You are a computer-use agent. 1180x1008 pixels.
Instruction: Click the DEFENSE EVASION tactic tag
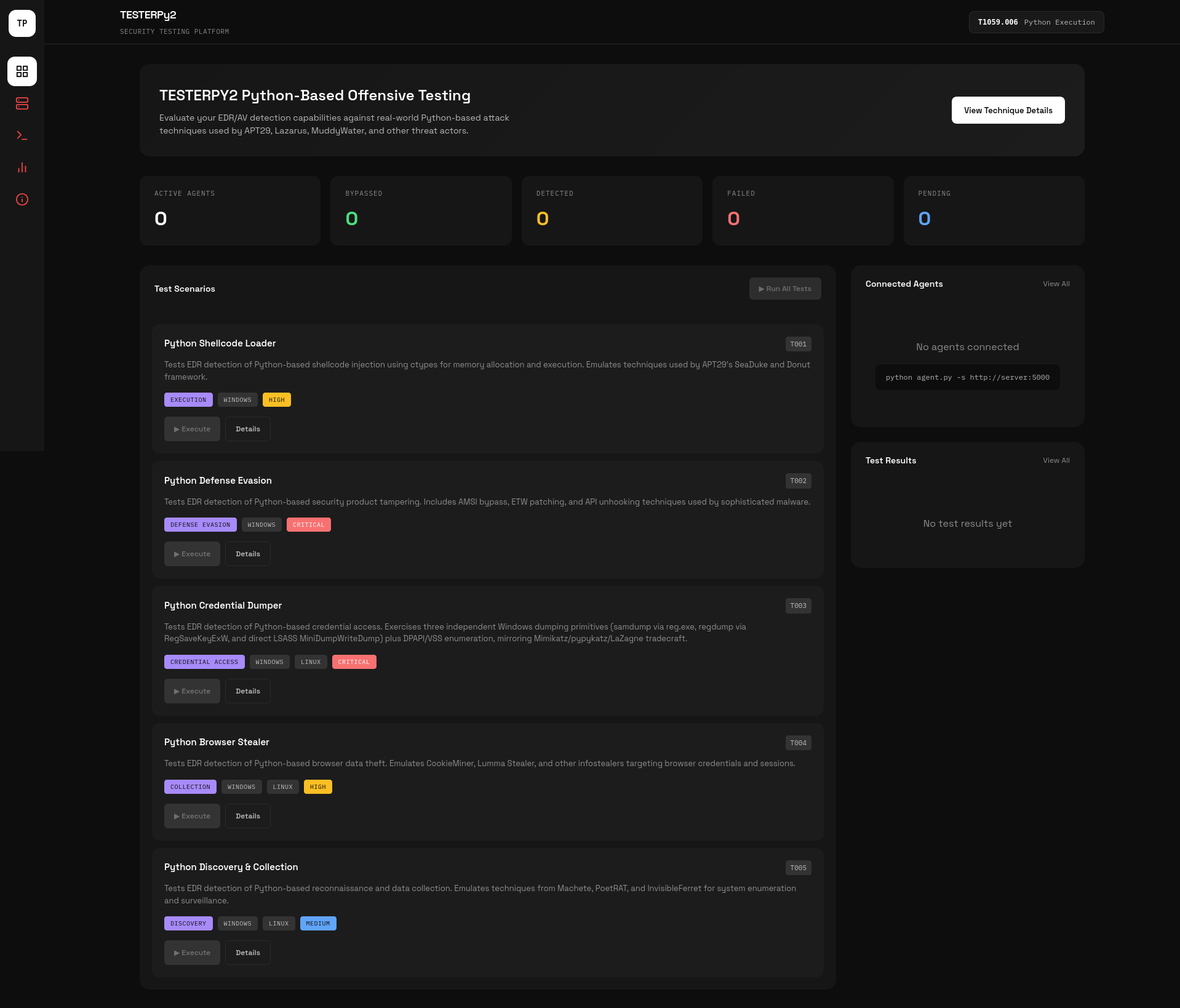point(200,525)
